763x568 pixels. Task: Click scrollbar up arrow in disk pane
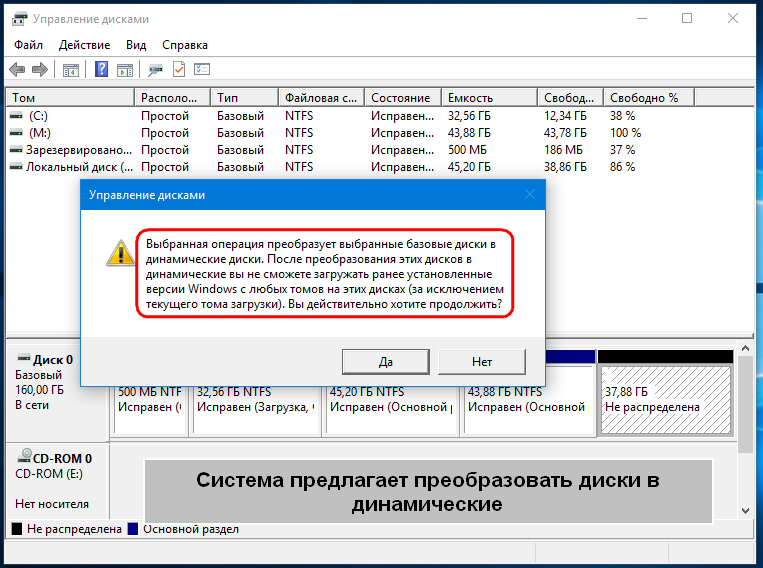745,348
